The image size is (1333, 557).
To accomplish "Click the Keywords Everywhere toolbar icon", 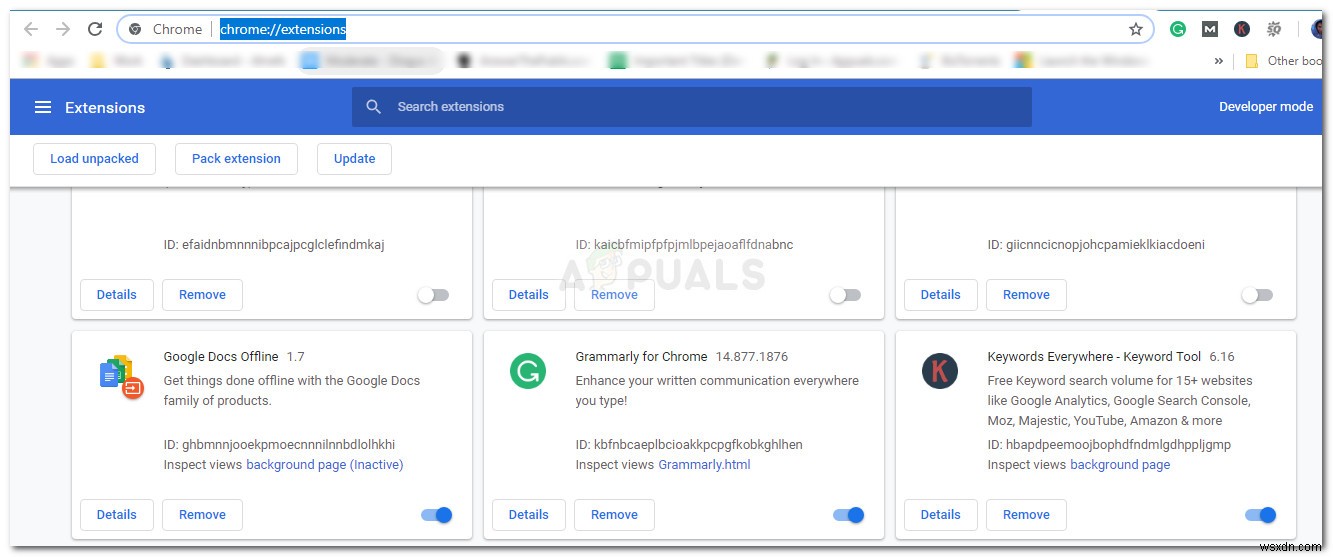I will [1242, 29].
